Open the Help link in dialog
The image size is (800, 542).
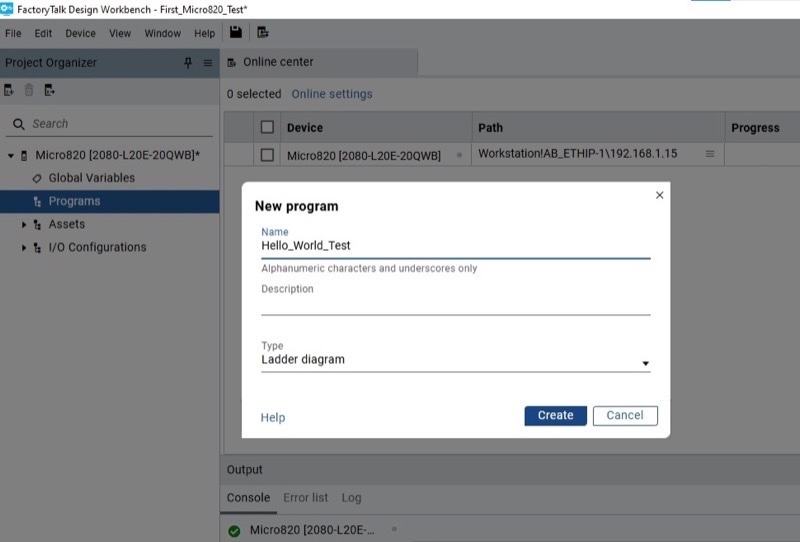[x=273, y=417]
